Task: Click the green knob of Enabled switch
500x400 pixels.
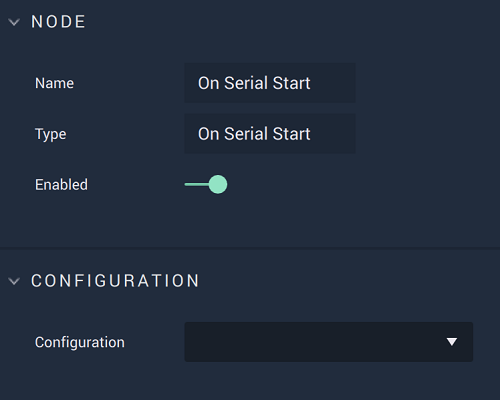Action: pyautogui.click(x=218, y=184)
